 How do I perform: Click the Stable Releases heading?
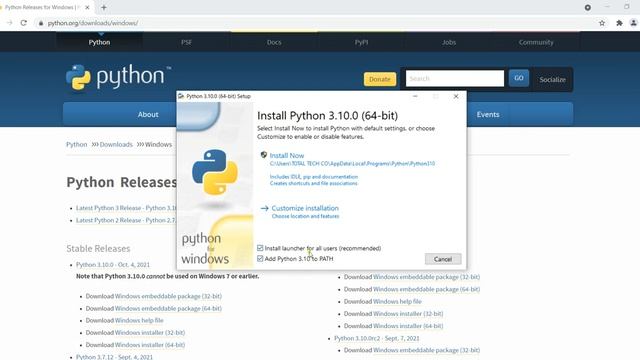tap(98, 249)
